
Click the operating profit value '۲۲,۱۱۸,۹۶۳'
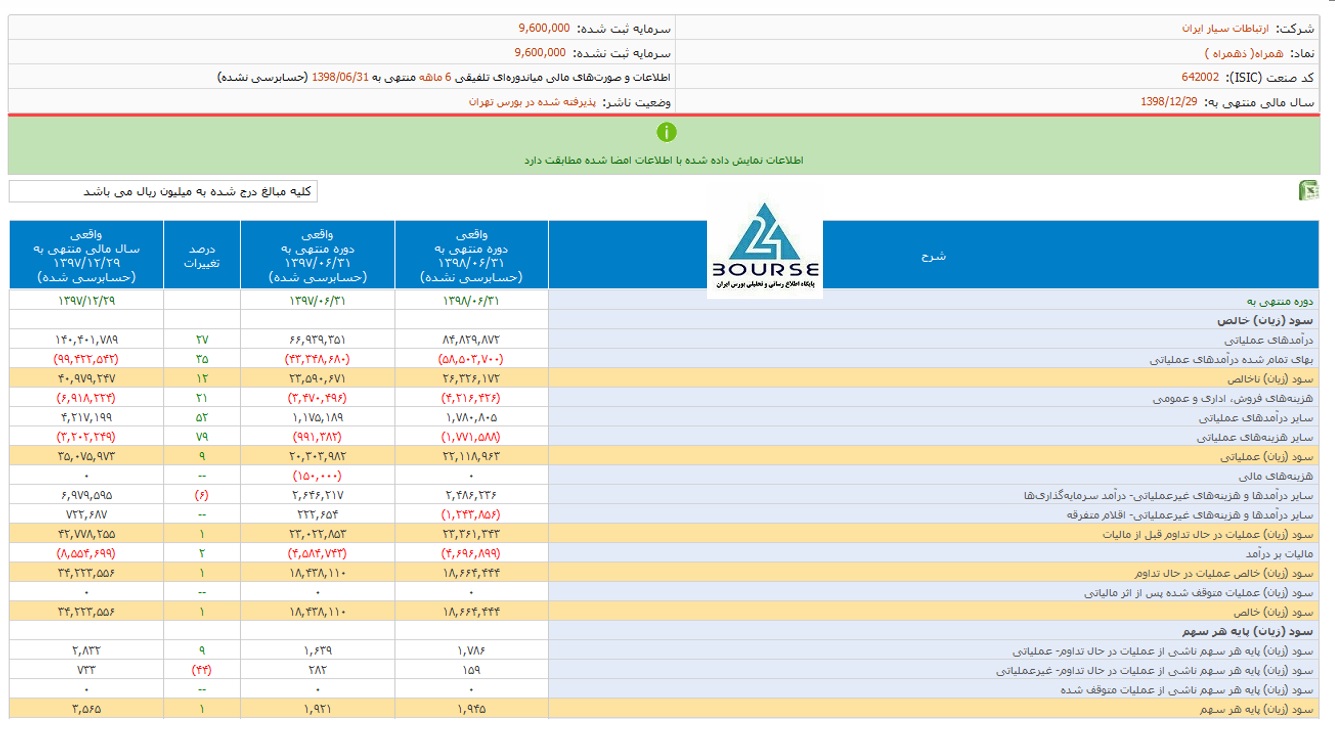point(471,457)
